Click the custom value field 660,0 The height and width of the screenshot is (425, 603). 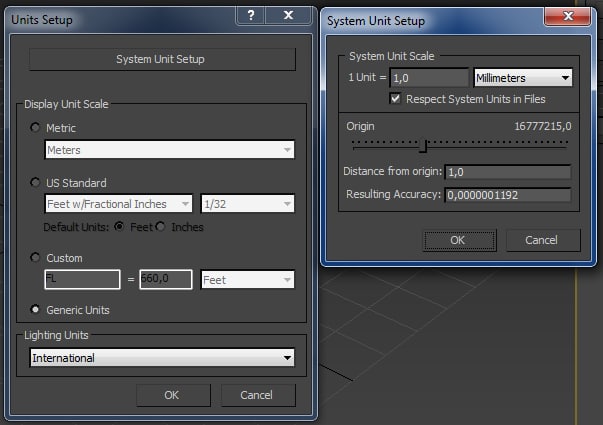(x=166, y=279)
